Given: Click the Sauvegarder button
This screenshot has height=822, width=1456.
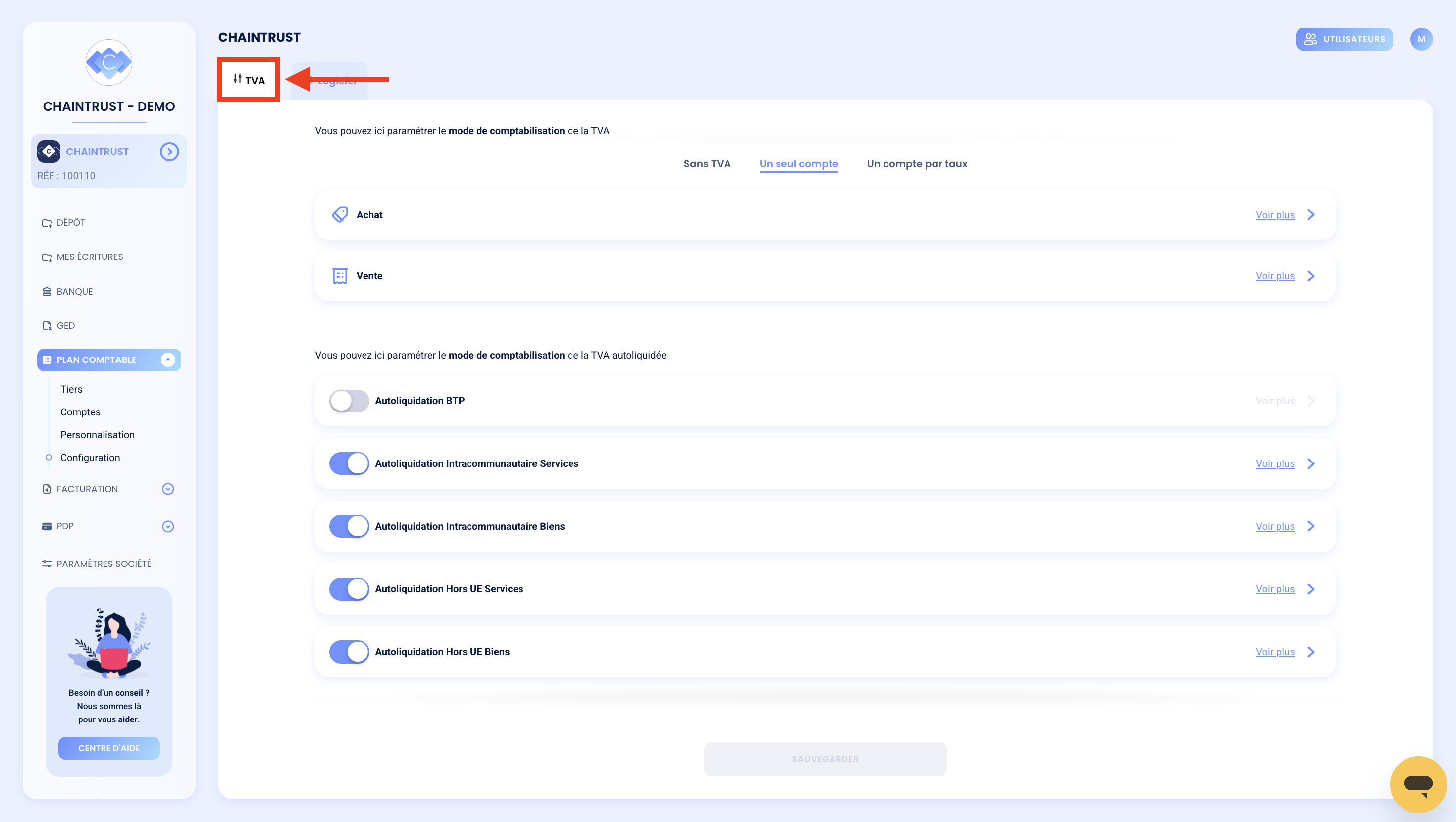Looking at the screenshot, I should click(x=825, y=759).
